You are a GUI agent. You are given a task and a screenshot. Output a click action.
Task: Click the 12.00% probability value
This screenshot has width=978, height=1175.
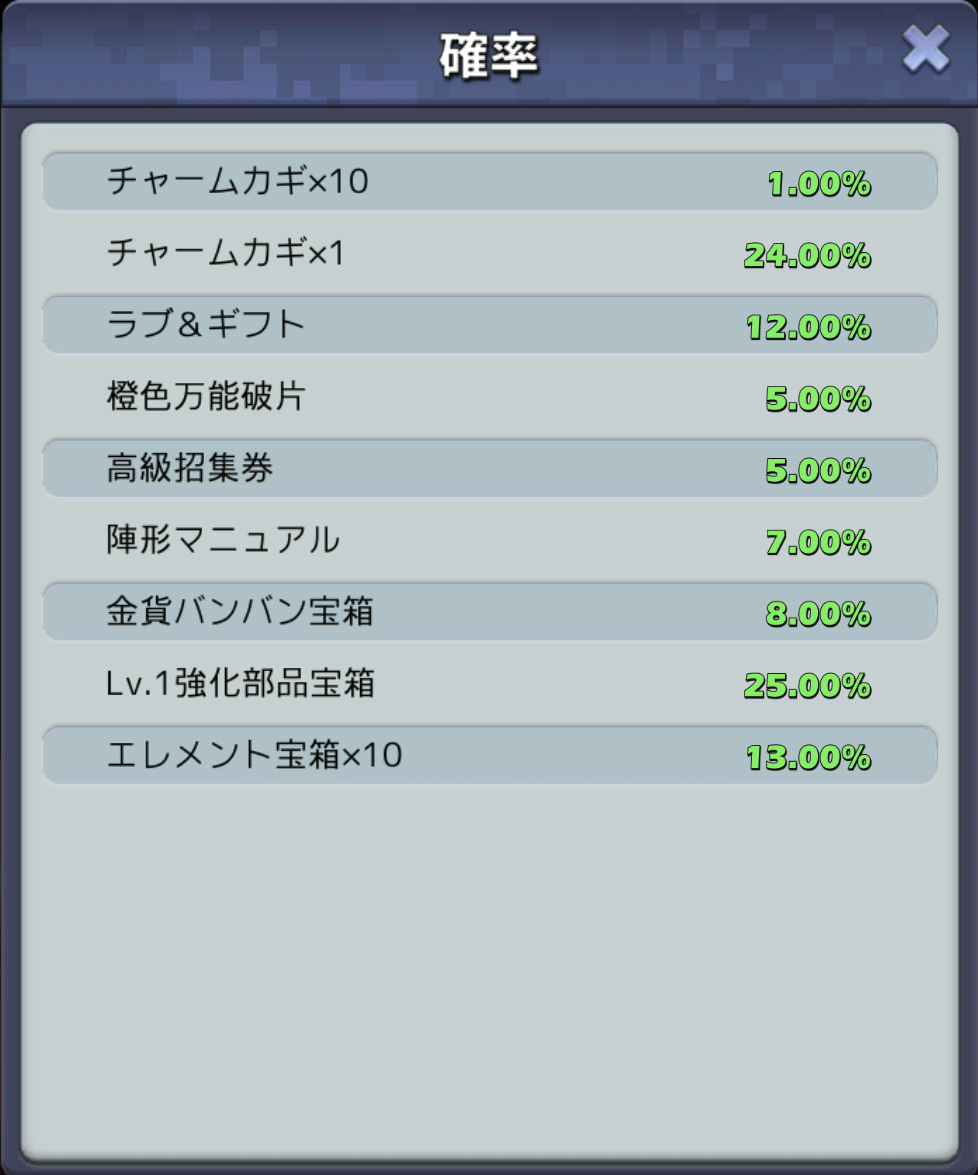809,327
